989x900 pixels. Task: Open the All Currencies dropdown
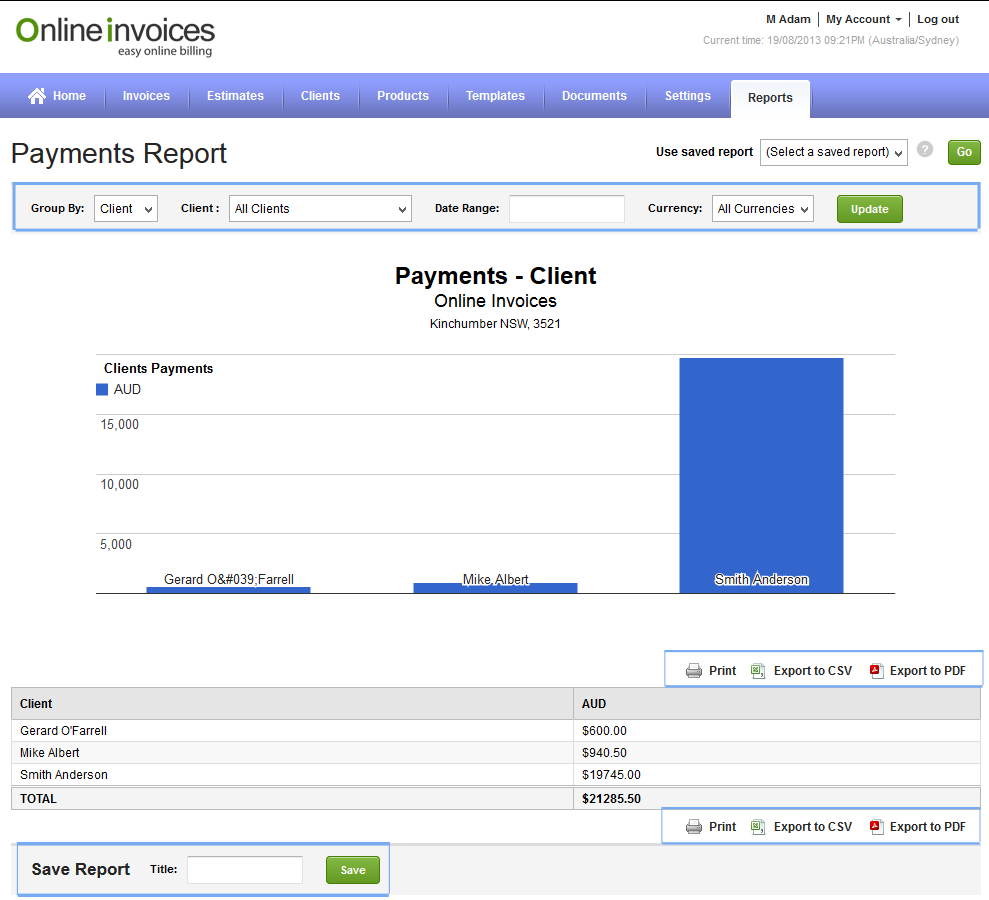[x=762, y=209]
